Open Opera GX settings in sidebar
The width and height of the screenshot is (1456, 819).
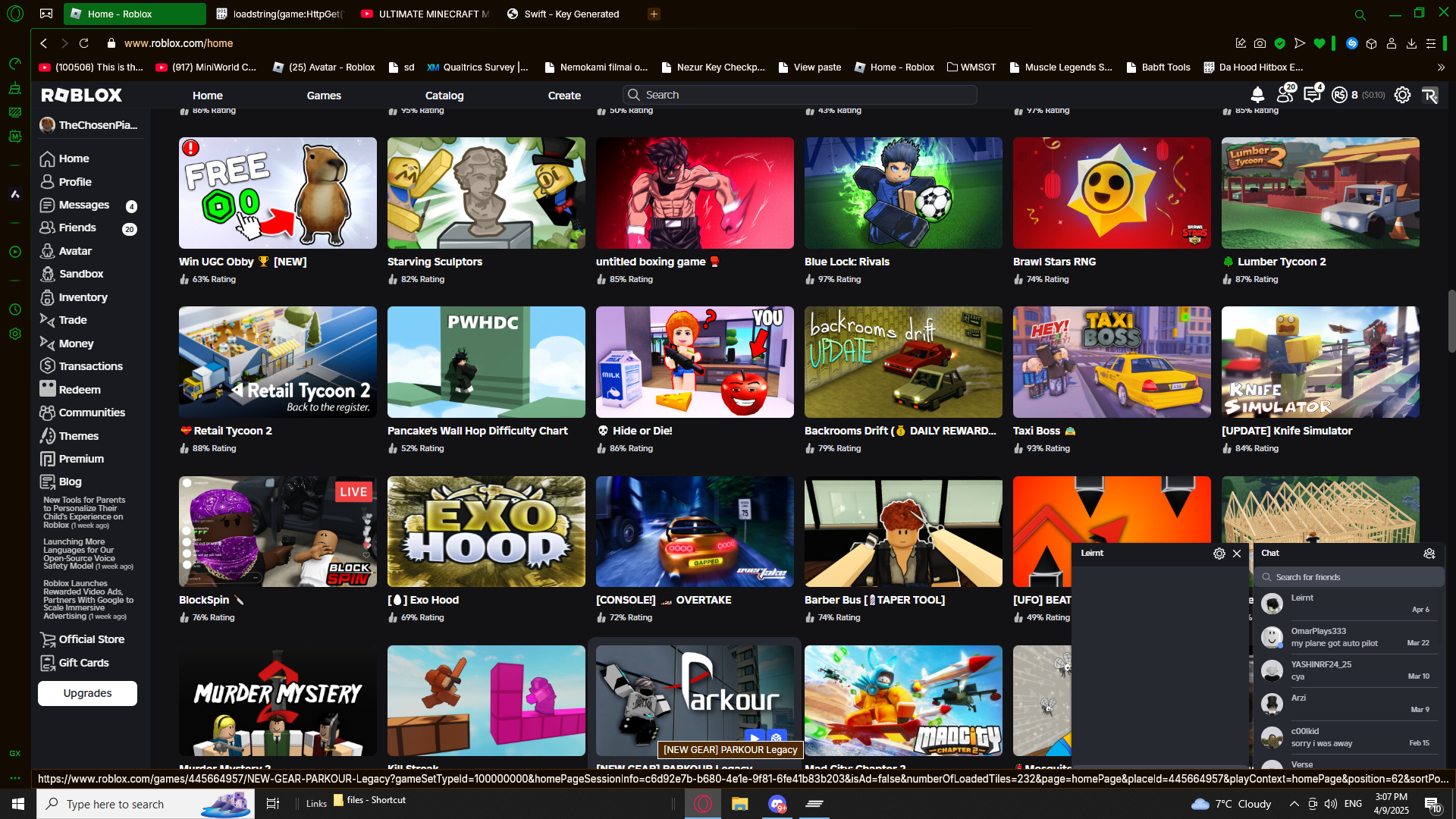pos(14,334)
